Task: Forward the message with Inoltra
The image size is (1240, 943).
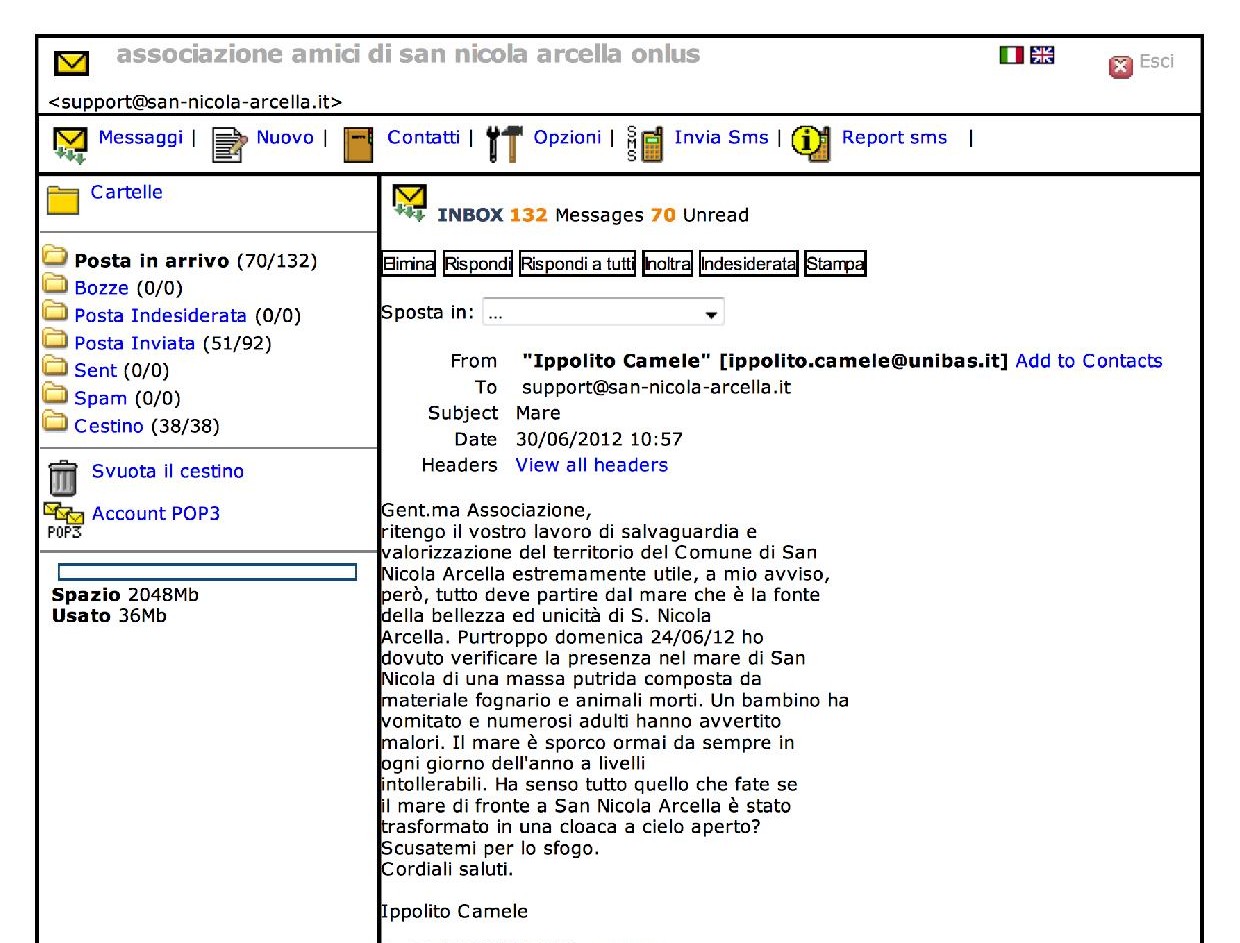Action: [x=668, y=264]
